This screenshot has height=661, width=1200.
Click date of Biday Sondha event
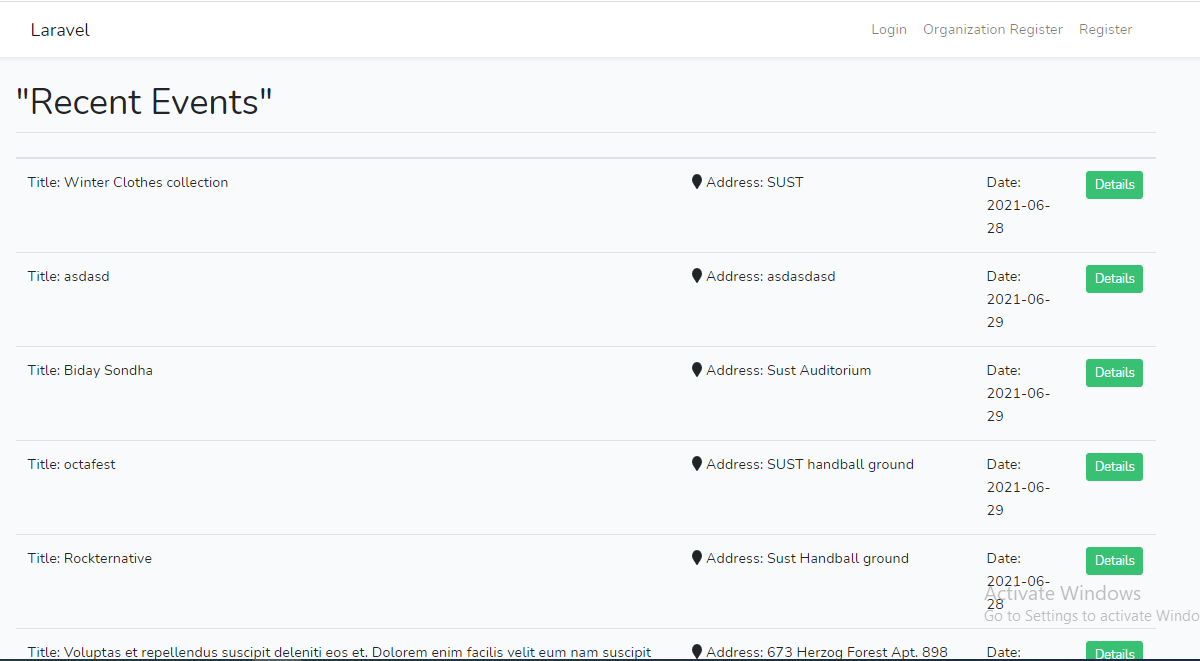pyautogui.click(x=1018, y=393)
